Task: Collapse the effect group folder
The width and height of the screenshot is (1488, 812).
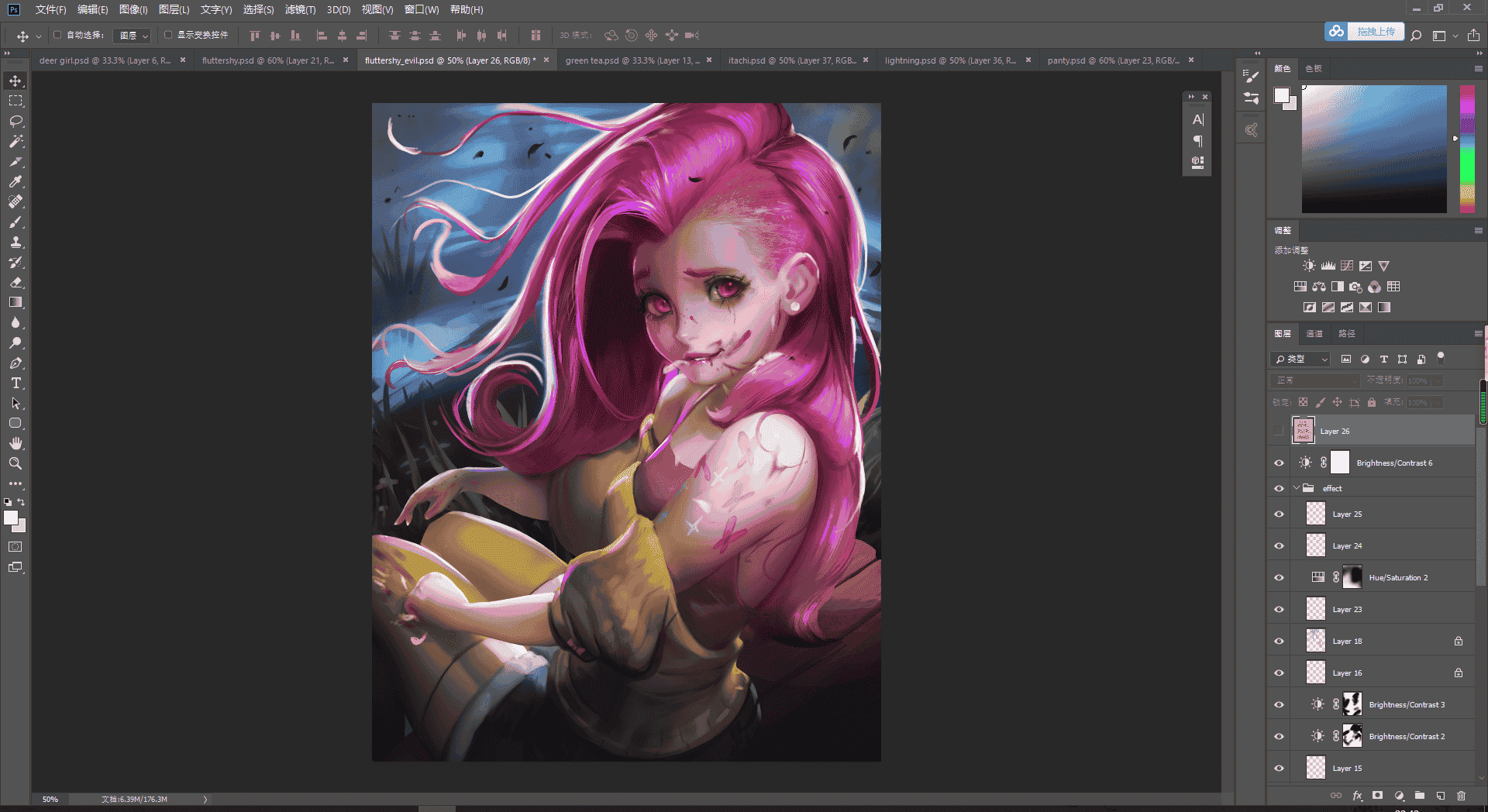Action: click(1297, 488)
